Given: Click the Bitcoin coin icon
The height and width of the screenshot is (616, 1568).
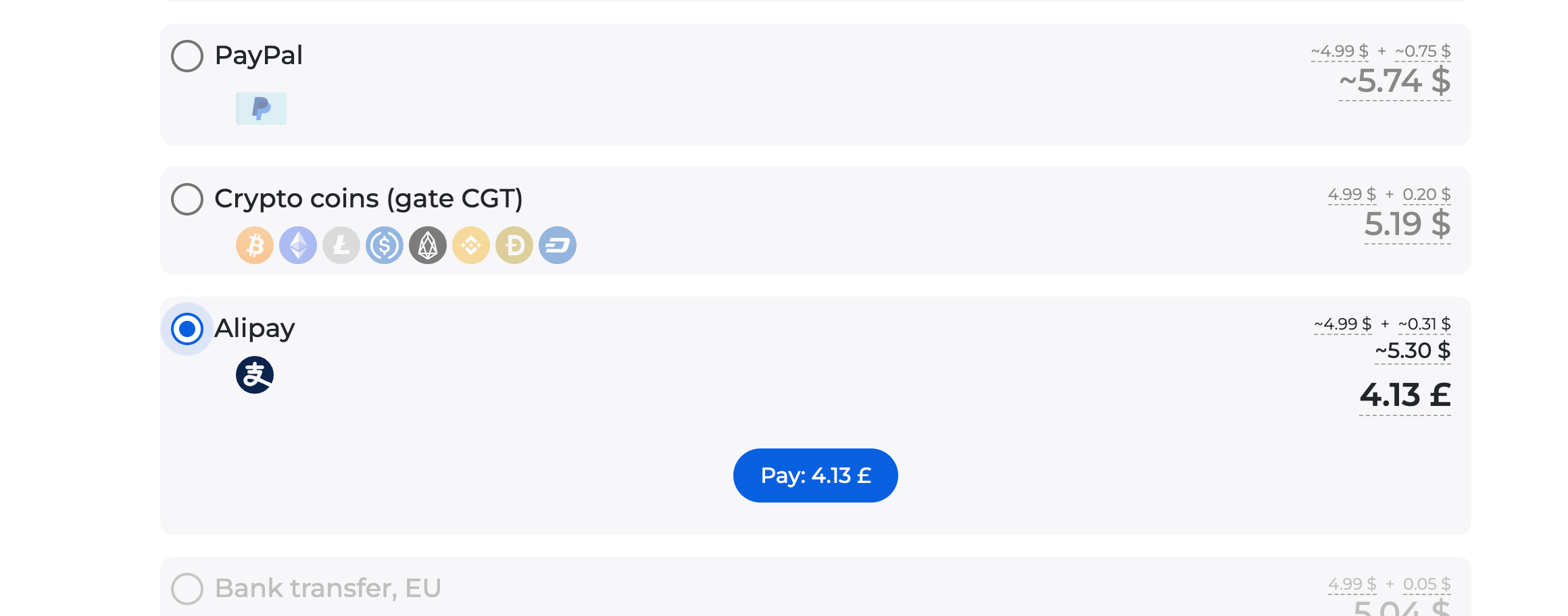Looking at the screenshot, I should tap(255, 245).
